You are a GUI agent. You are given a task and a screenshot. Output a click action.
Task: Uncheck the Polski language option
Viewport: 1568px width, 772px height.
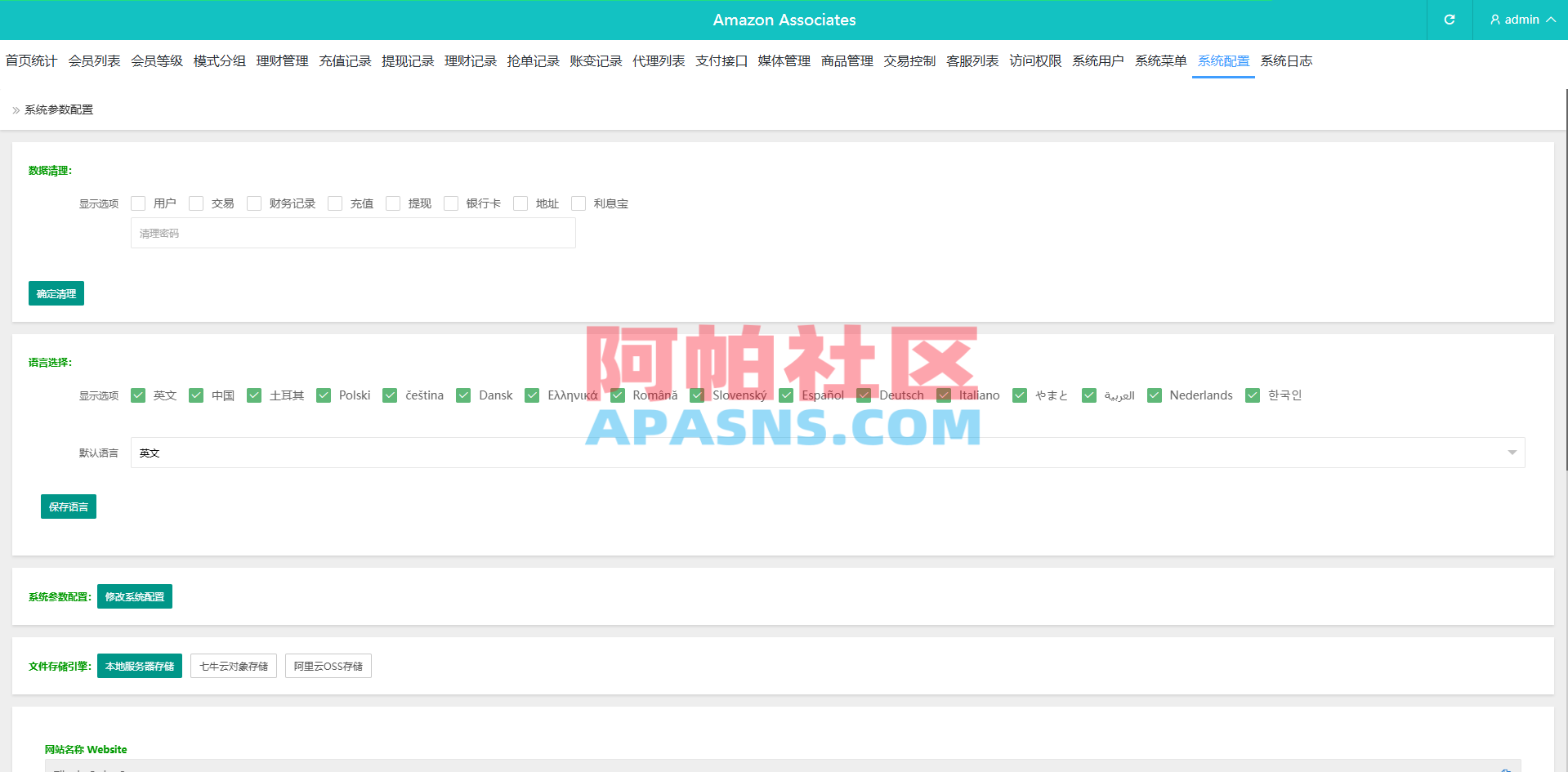pyautogui.click(x=324, y=395)
